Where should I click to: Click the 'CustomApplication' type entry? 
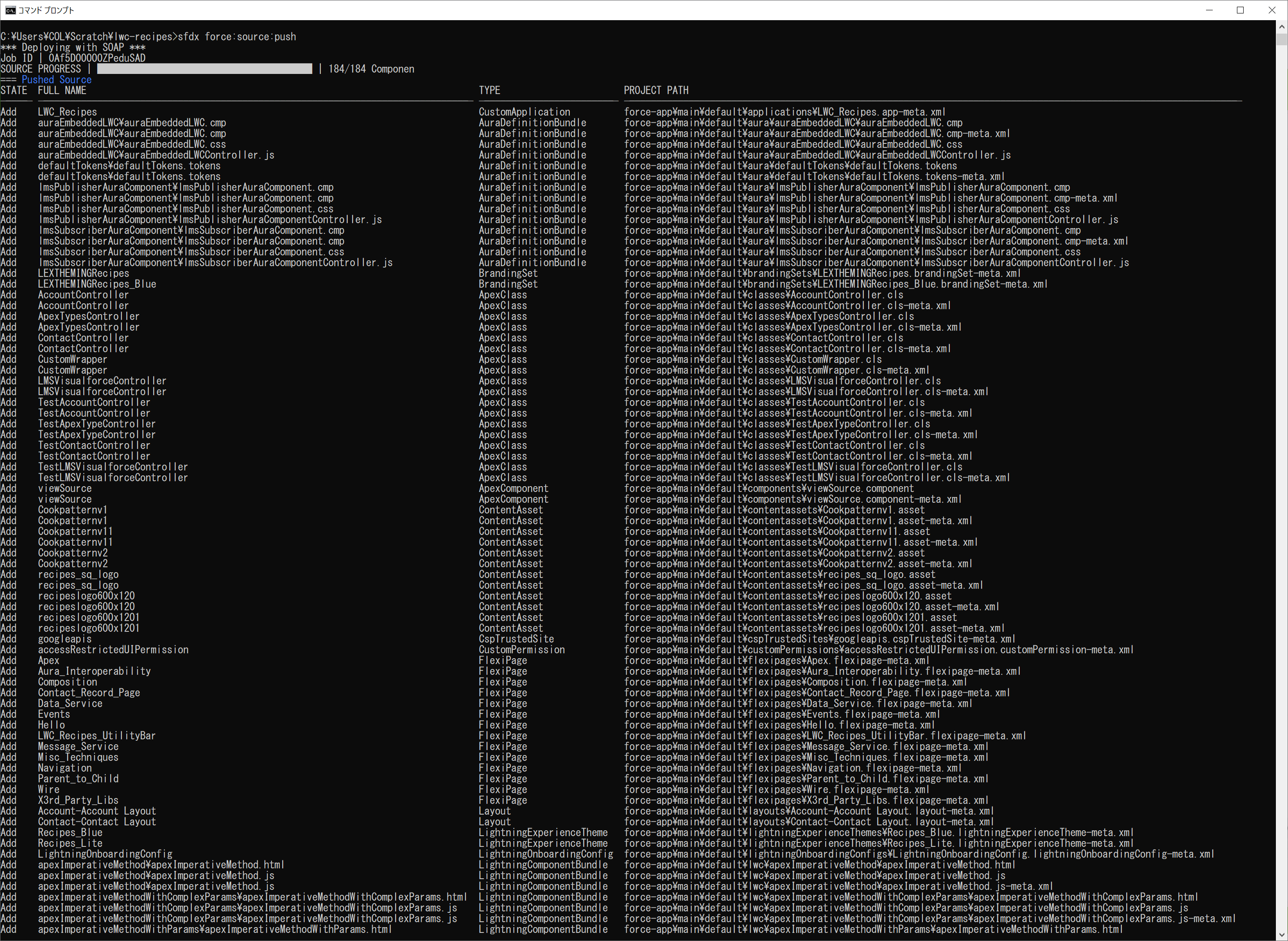(x=525, y=112)
